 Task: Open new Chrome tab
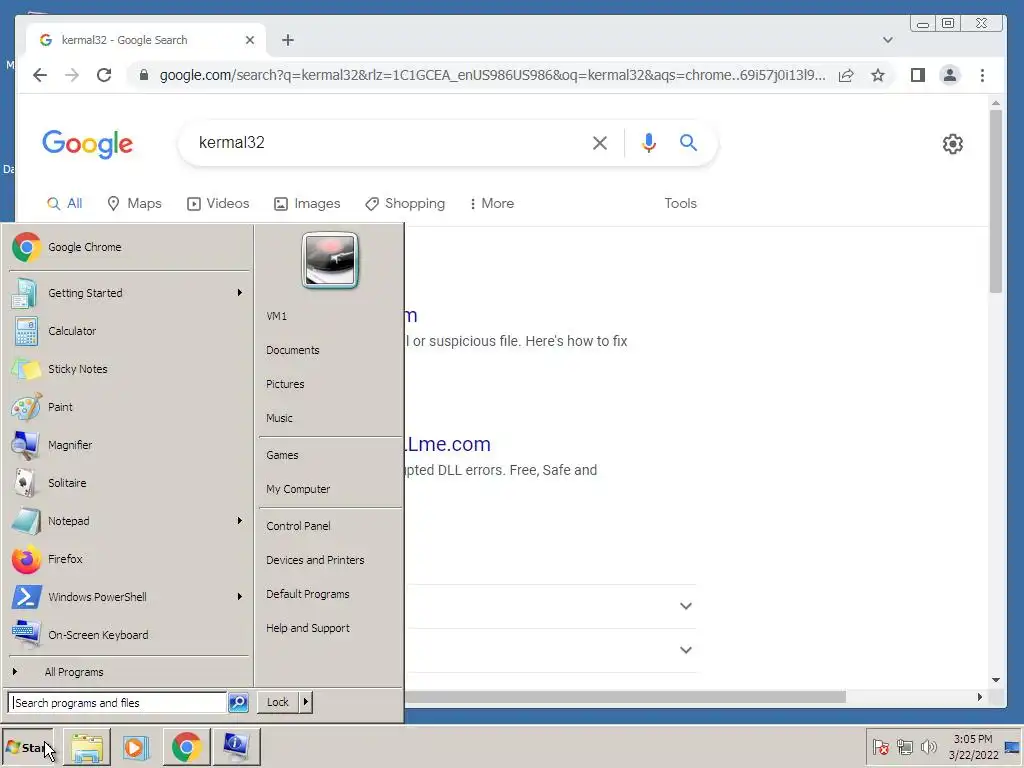(x=288, y=40)
